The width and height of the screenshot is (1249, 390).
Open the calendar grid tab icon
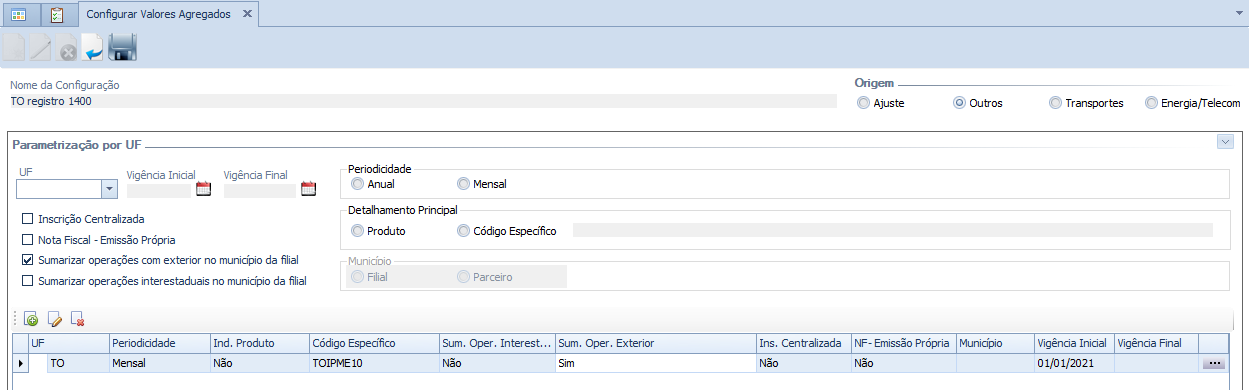click(19, 14)
